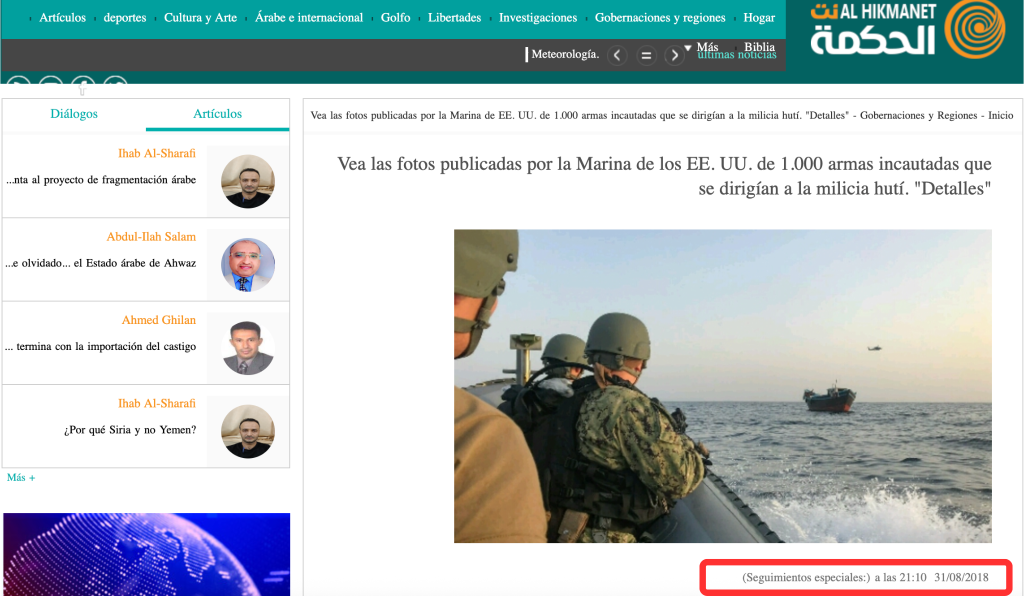Pause the news ticker

pos(646,55)
